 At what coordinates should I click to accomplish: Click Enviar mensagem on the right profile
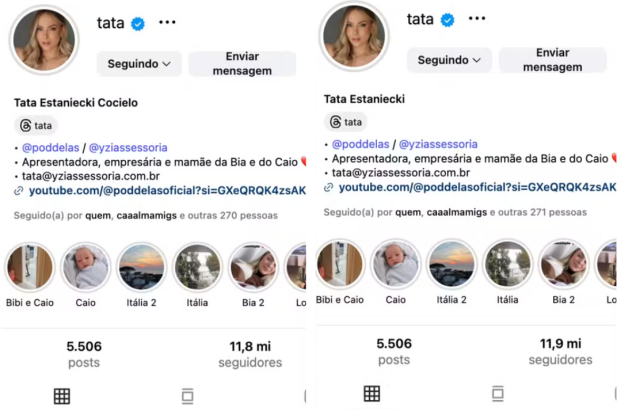click(552, 60)
